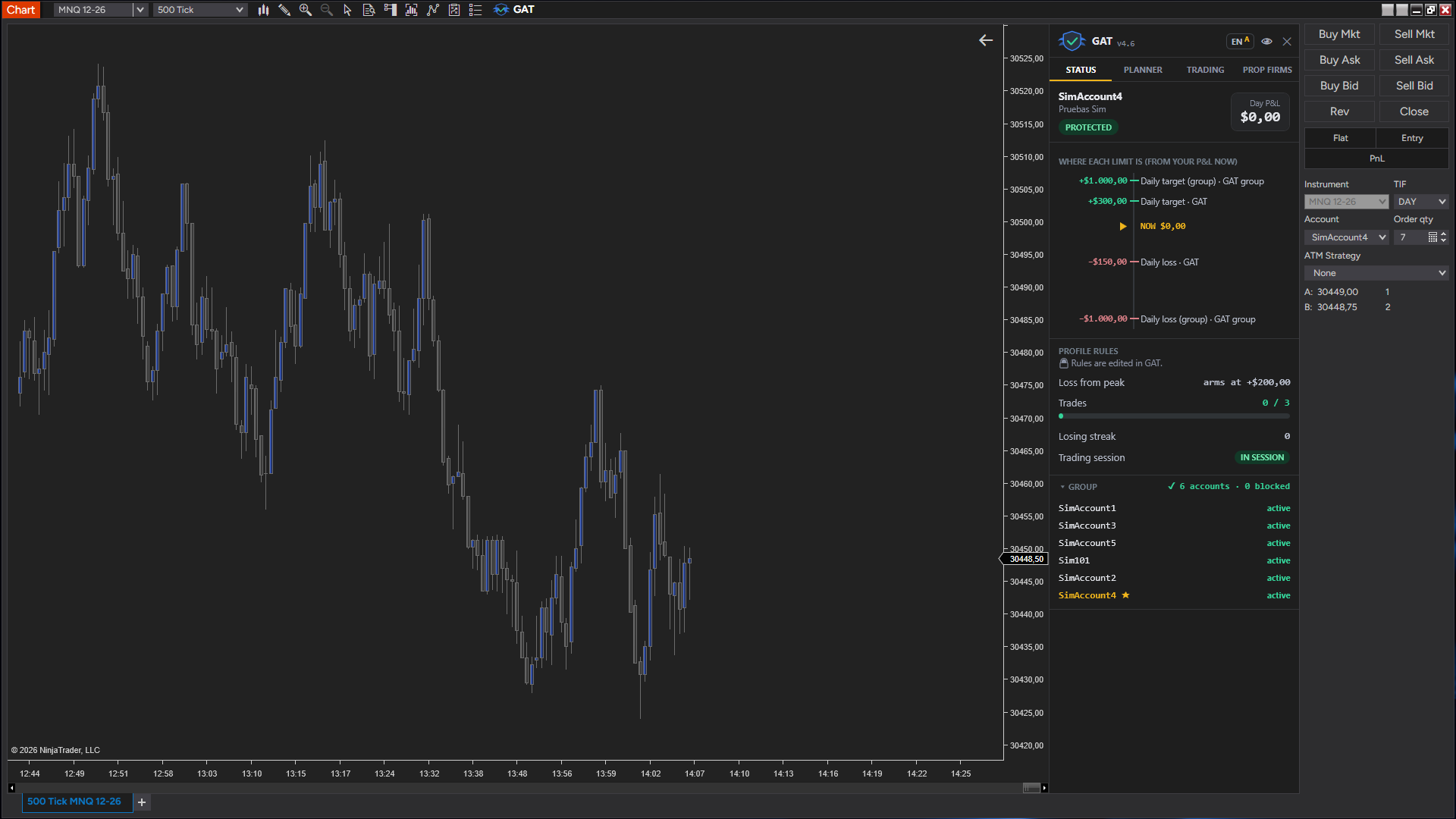
Task: Switch to the PROP FIRMS tab
Action: tap(1267, 70)
